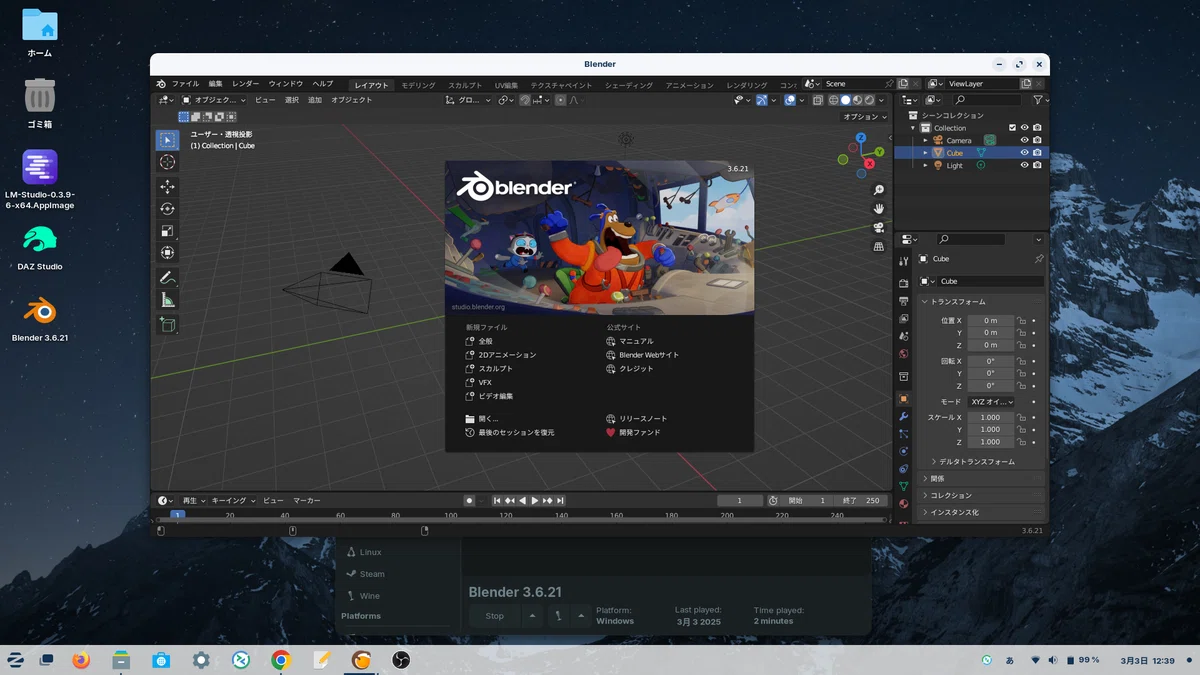Switch to material preview shading
The image size is (1200, 675).
[x=857, y=100]
